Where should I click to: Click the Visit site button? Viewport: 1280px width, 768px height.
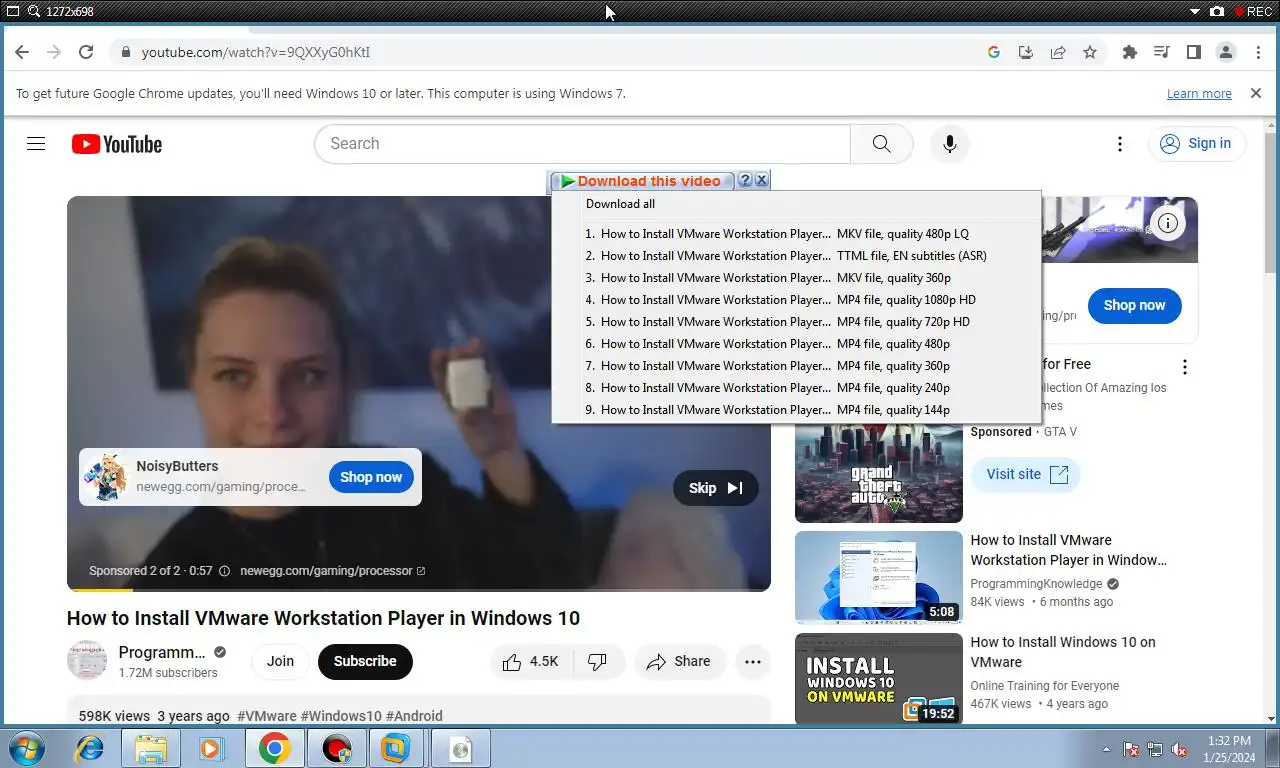click(x=1026, y=474)
